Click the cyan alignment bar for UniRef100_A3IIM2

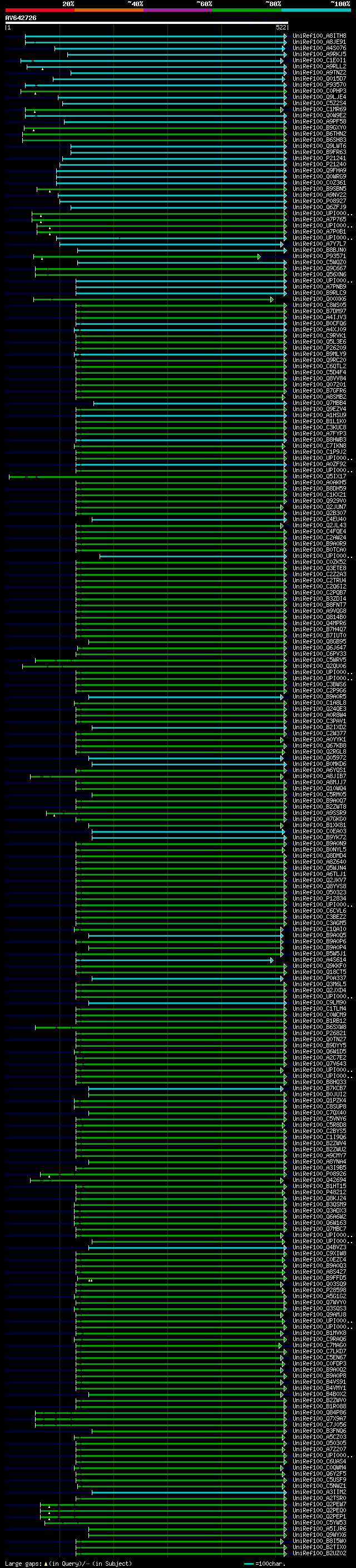point(189,1492)
